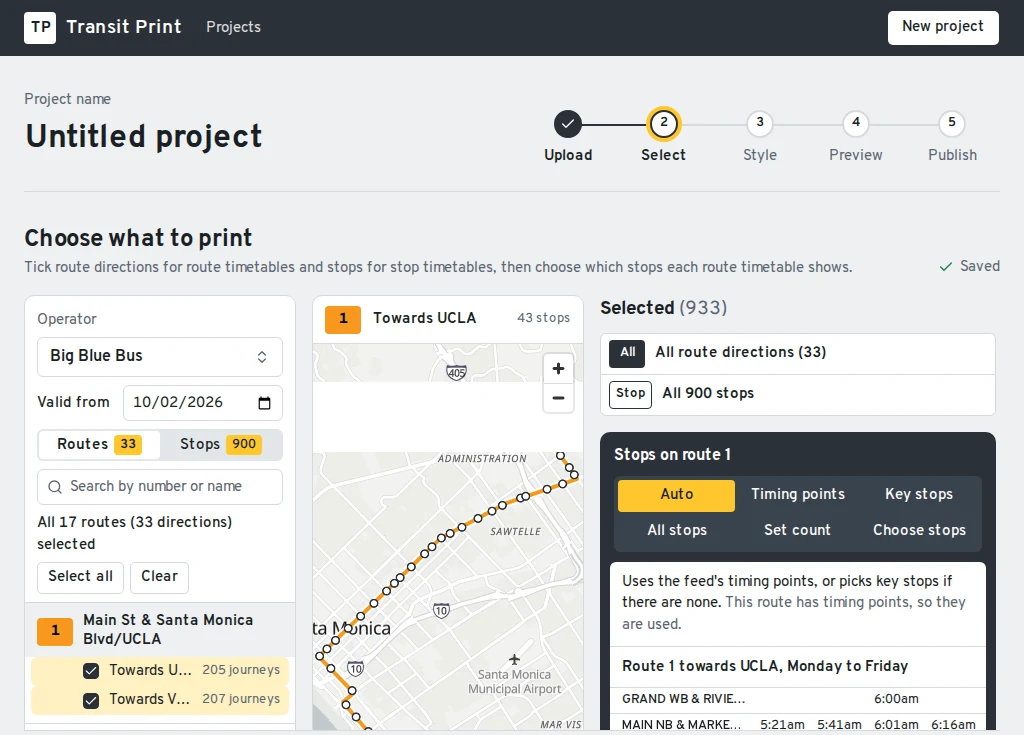Select Main St & Santa Monica Blvd/UCLA route
This screenshot has height=735, width=1024.
click(160, 630)
